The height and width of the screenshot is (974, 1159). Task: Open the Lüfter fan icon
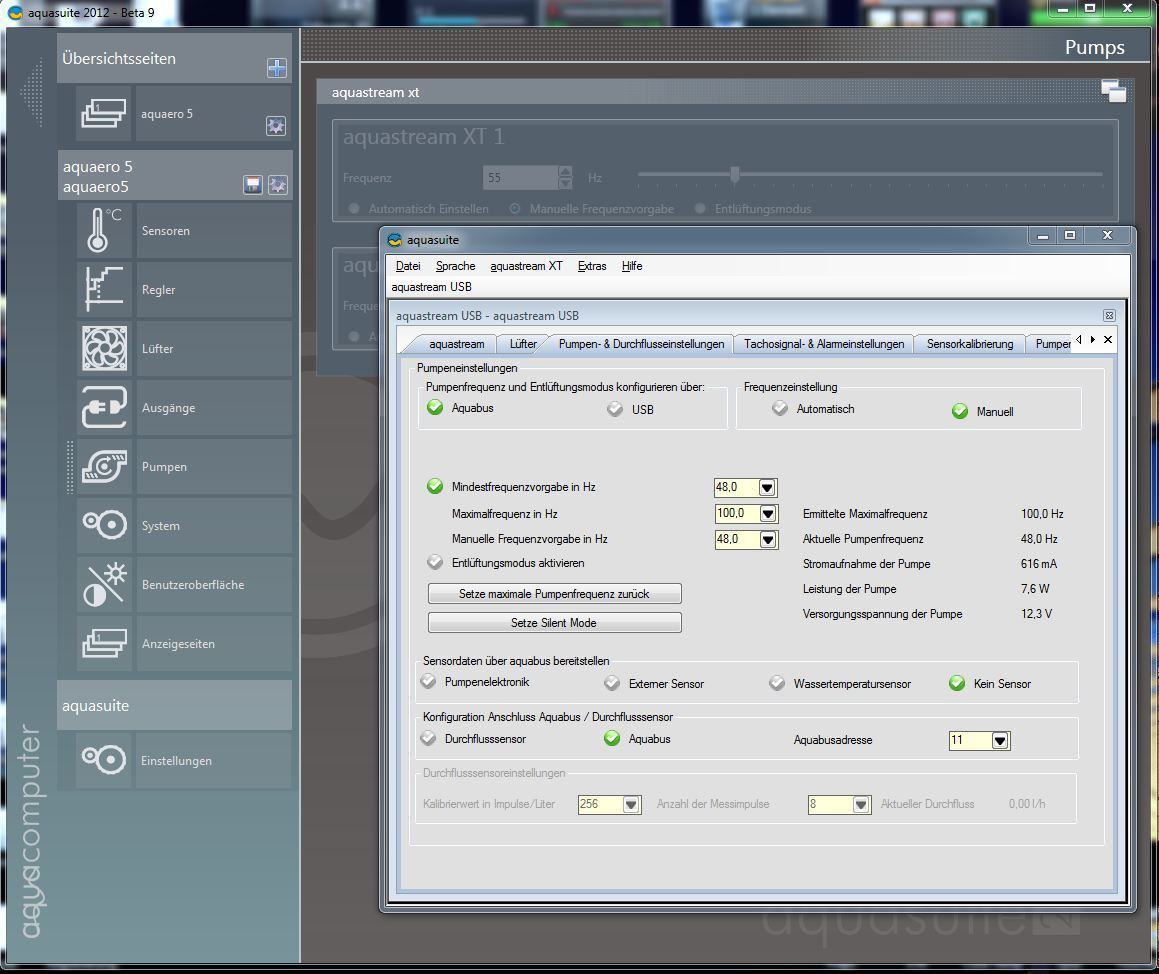tap(104, 349)
